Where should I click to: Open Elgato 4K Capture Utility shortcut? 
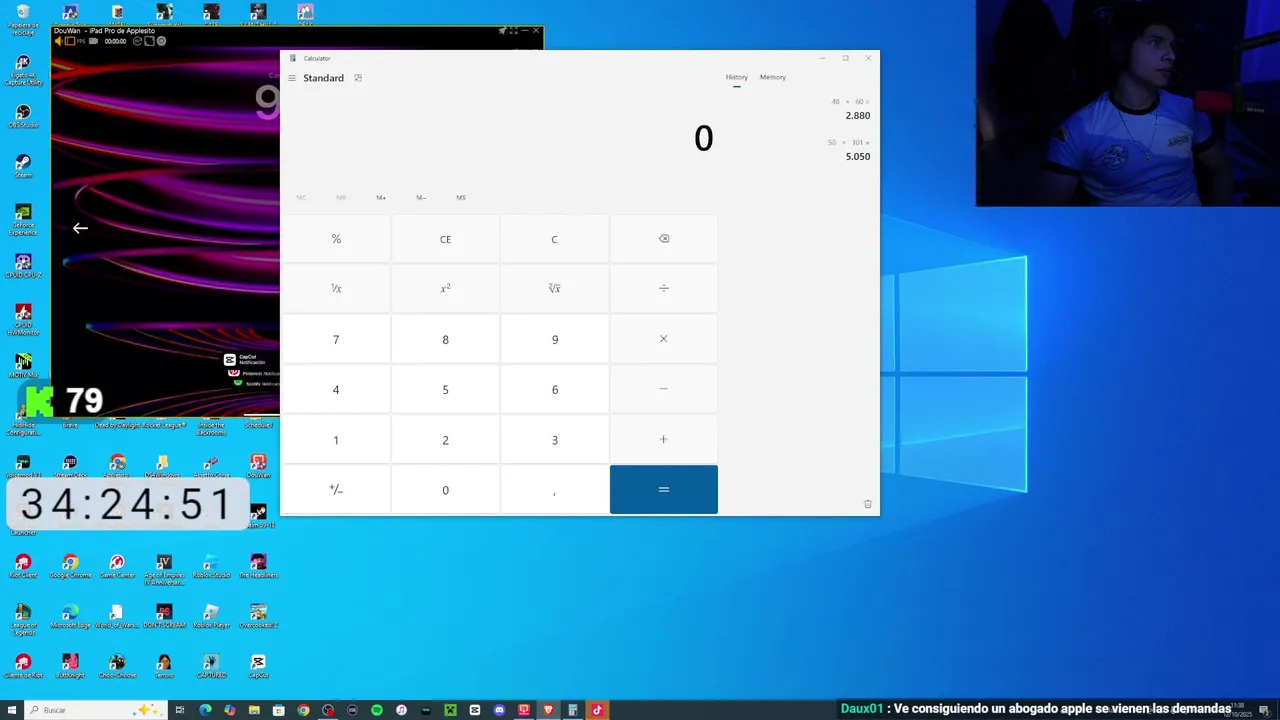23,68
